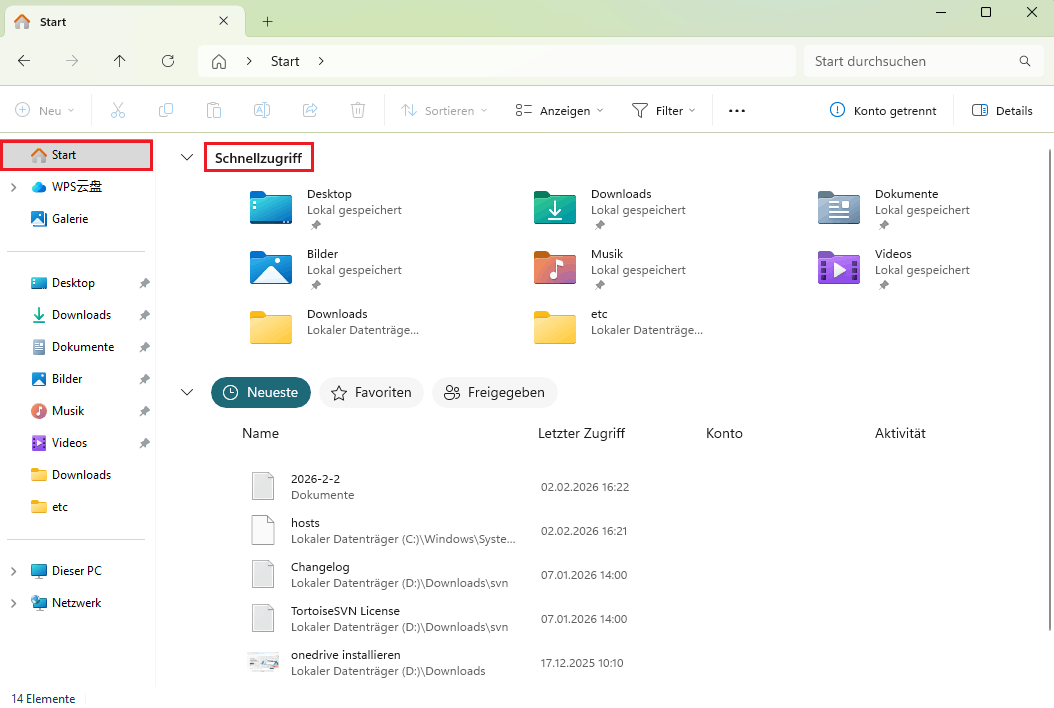
Task: Open the Filter dropdown
Action: [664, 111]
